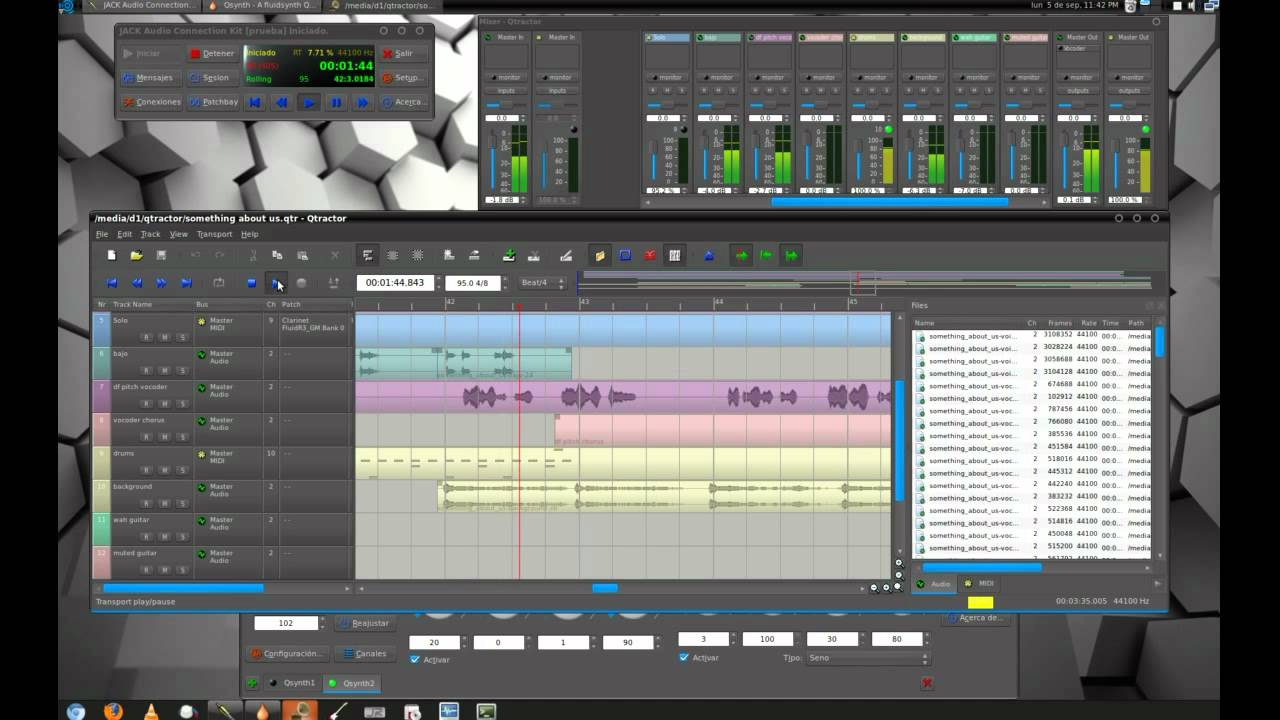This screenshot has height=720, width=1280.
Task: Toggle the first green follow-playhead arrow icon
Action: [741, 256]
